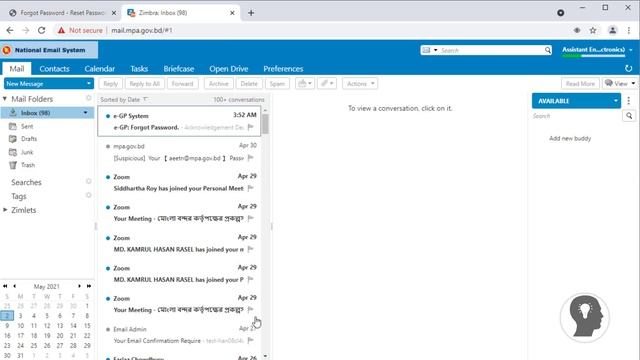Open the Sent folder
Viewport: 640px width, 360px height.
coord(27,126)
